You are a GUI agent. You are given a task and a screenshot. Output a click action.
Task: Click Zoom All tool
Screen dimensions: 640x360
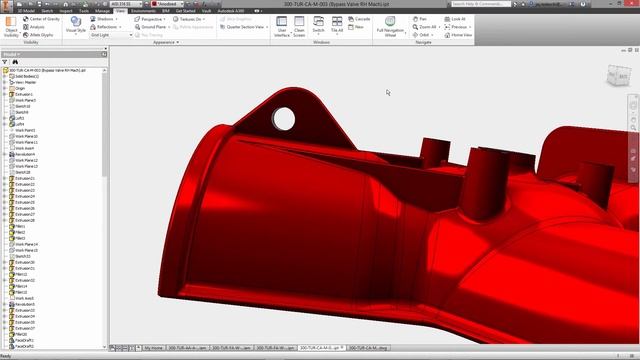[424, 27]
